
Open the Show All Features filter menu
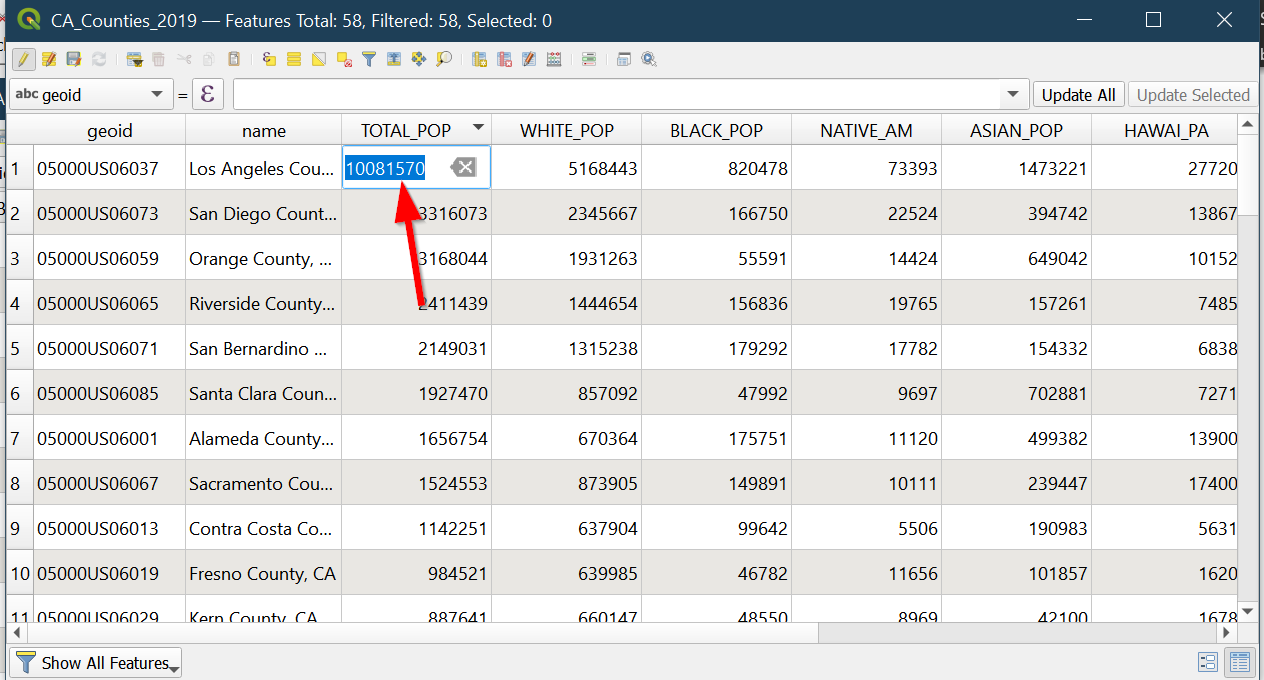(96, 663)
